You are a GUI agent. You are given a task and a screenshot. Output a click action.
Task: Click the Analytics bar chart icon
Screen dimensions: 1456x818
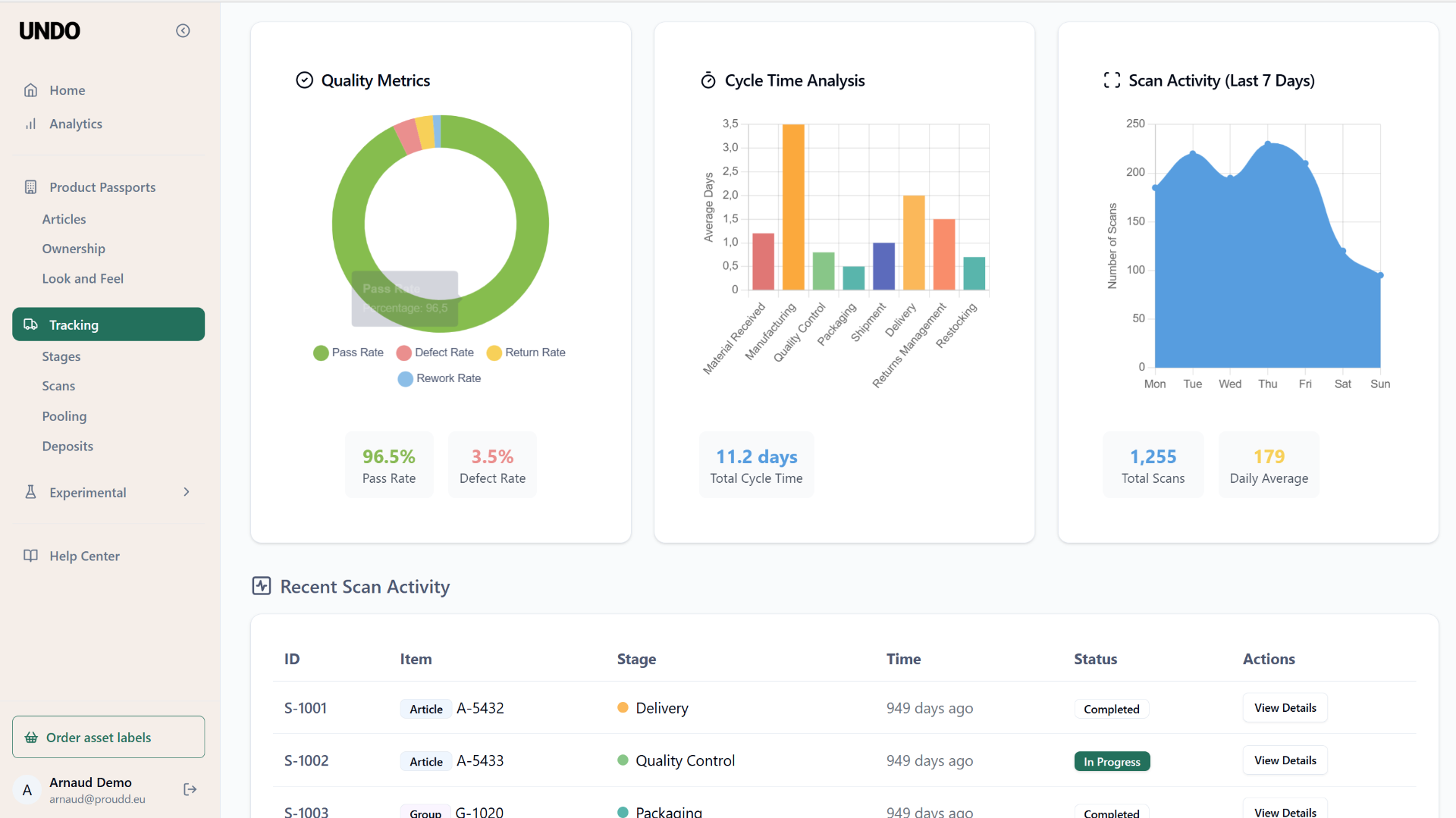(30, 124)
